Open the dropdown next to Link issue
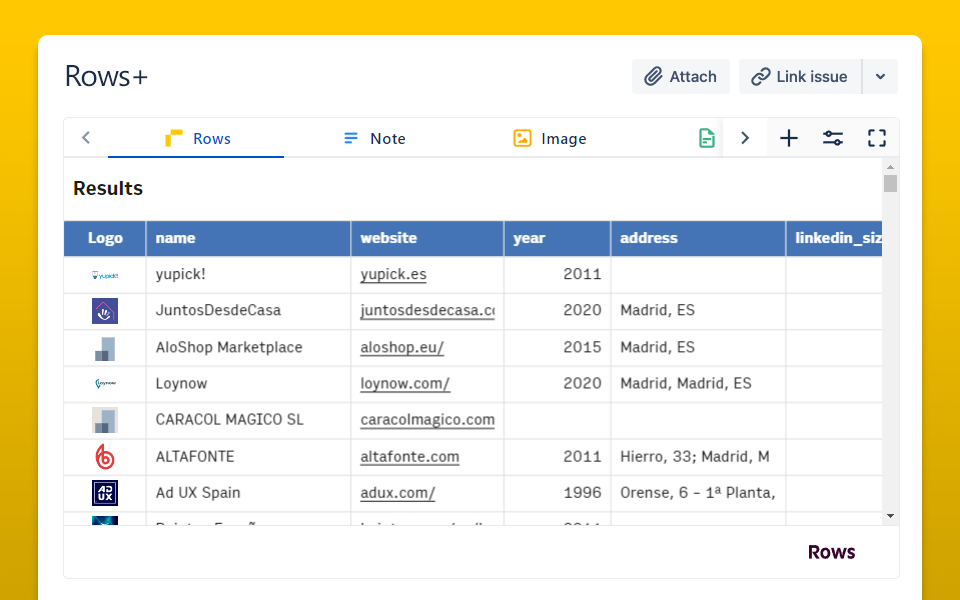 [x=880, y=77]
